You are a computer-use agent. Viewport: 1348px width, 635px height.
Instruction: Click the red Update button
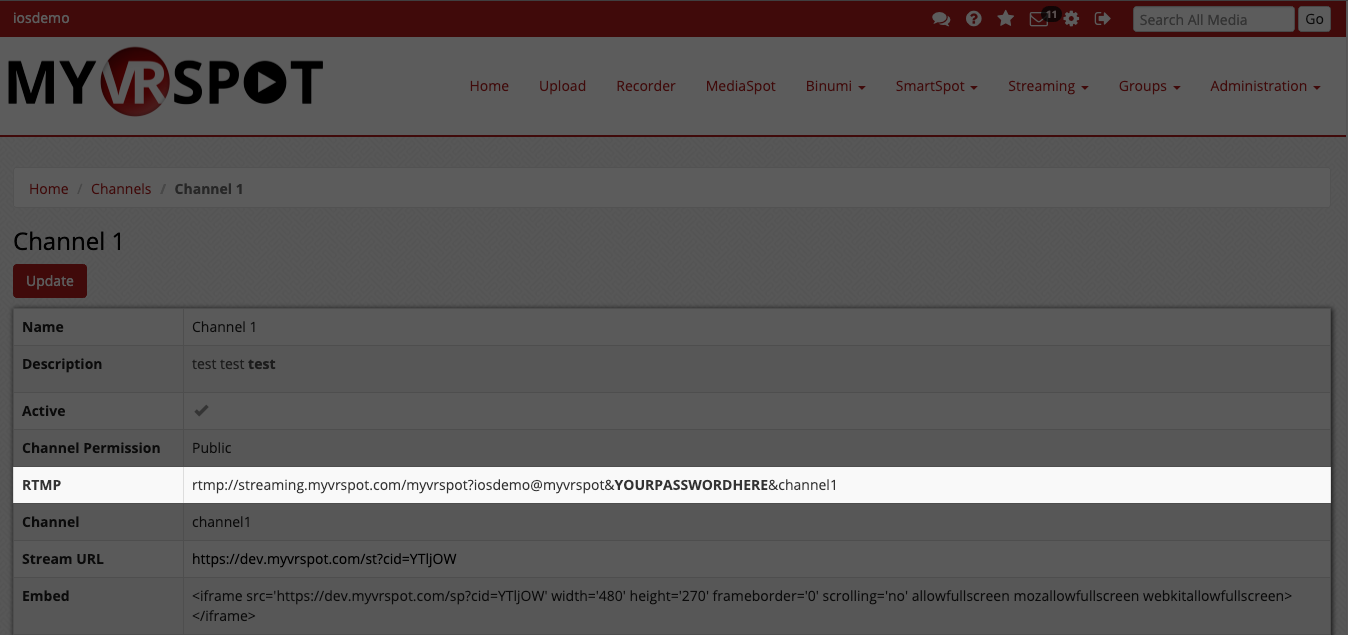point(50,281)
